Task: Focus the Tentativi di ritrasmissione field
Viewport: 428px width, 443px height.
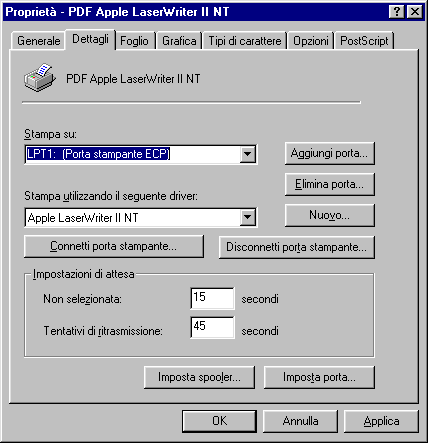Action: click(212, 327)
